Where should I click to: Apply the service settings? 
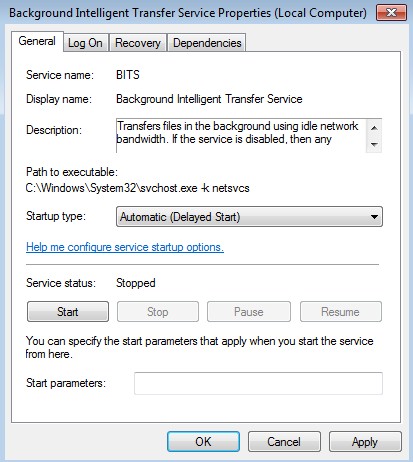point(365,442)
